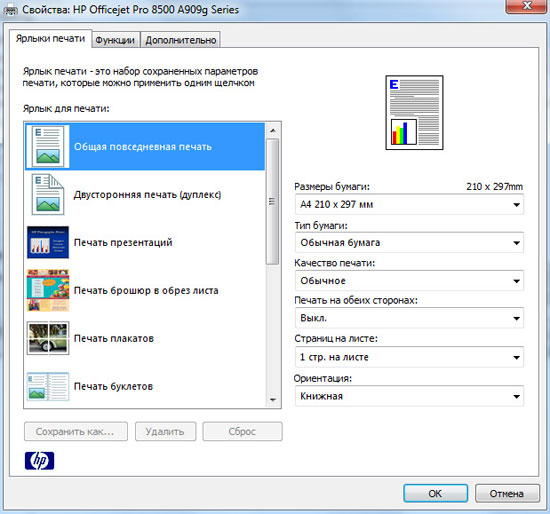Click the 'Сохранить как...' button

tap(76, 431)
